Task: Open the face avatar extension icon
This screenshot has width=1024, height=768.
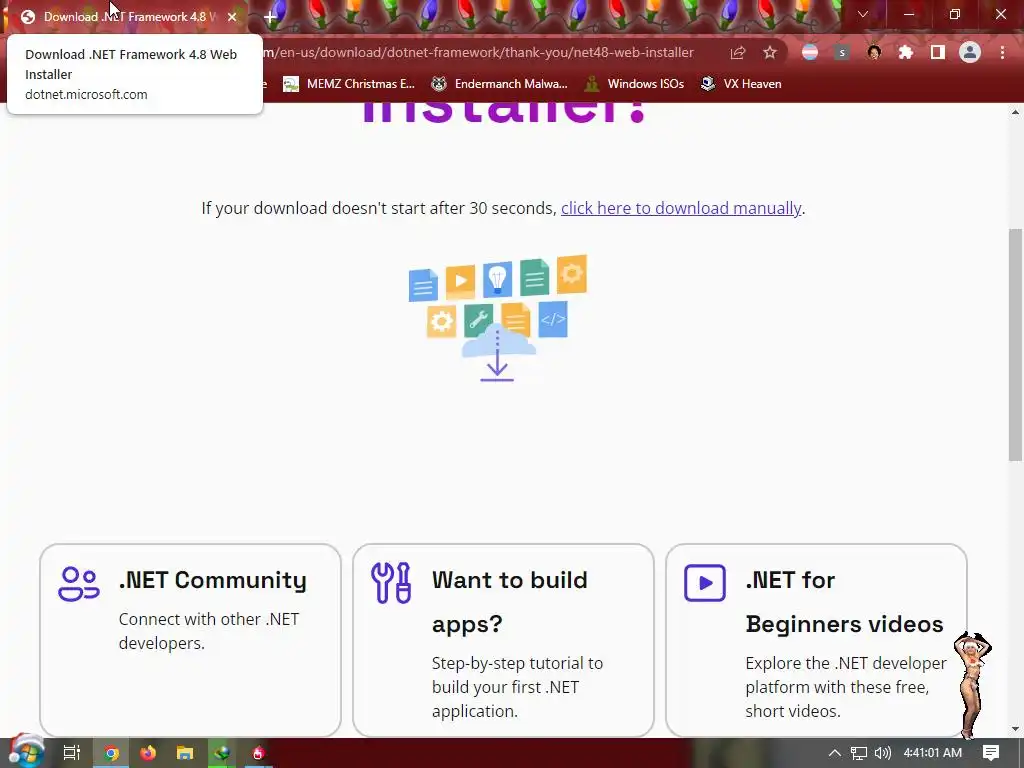Action: (874, 53)
